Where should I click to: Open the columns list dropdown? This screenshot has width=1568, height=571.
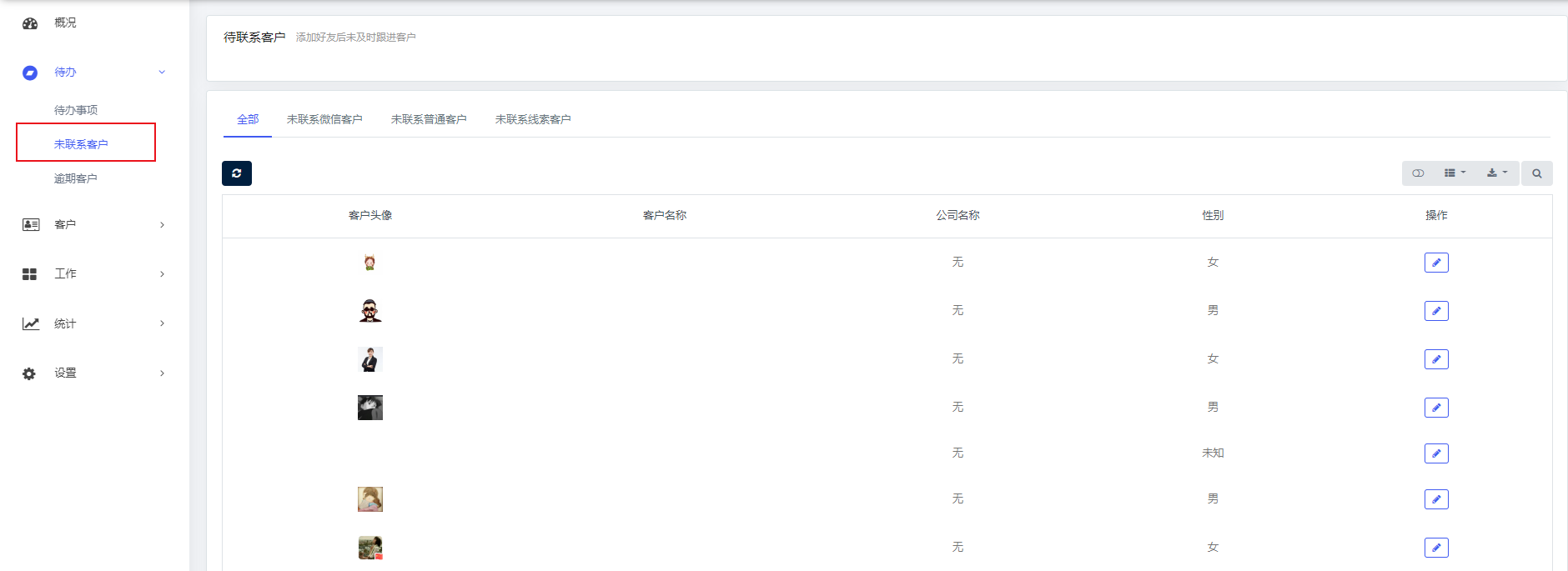1454,173
